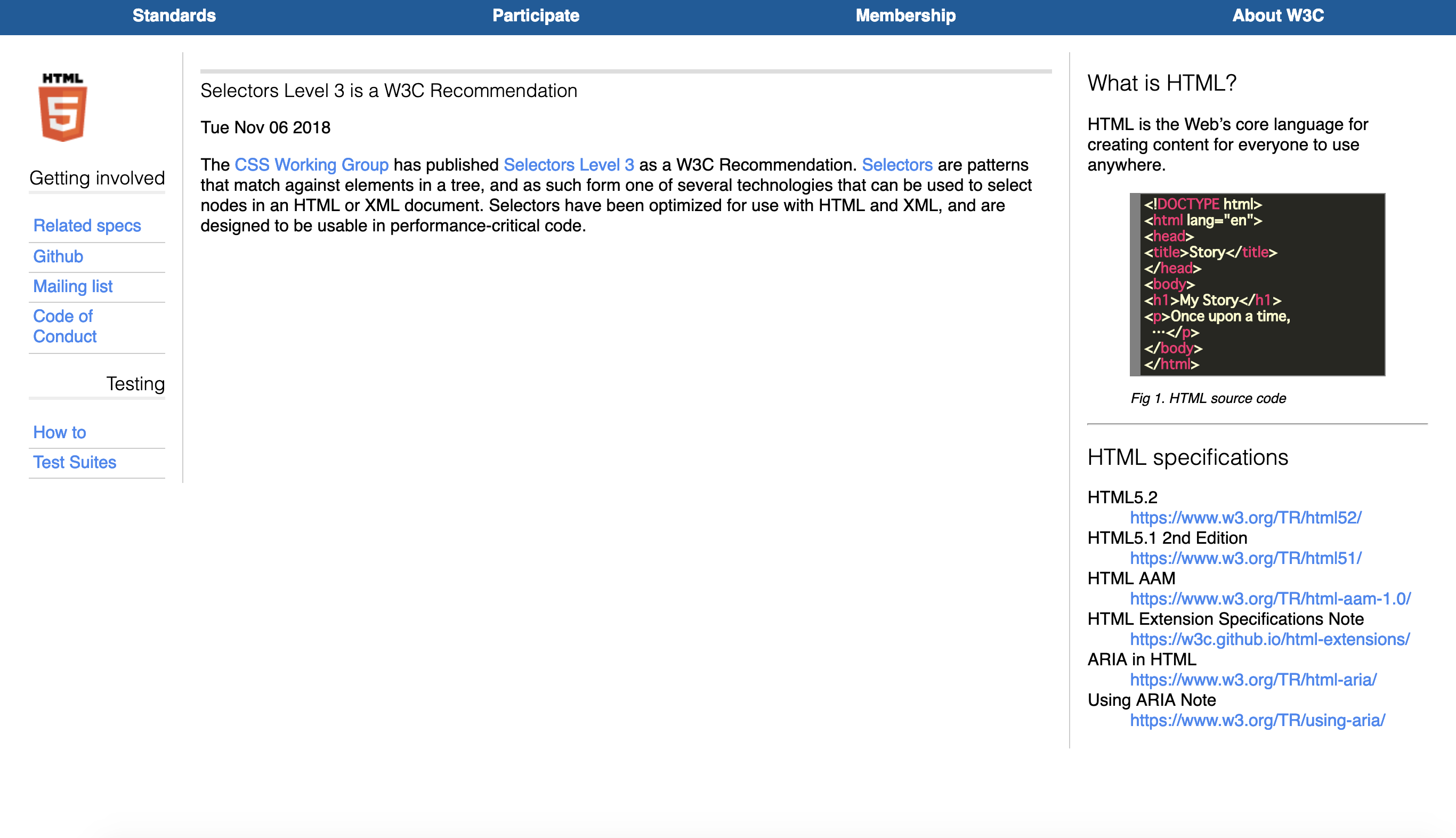Click the Github sidebar link

[x=58, y=256]
